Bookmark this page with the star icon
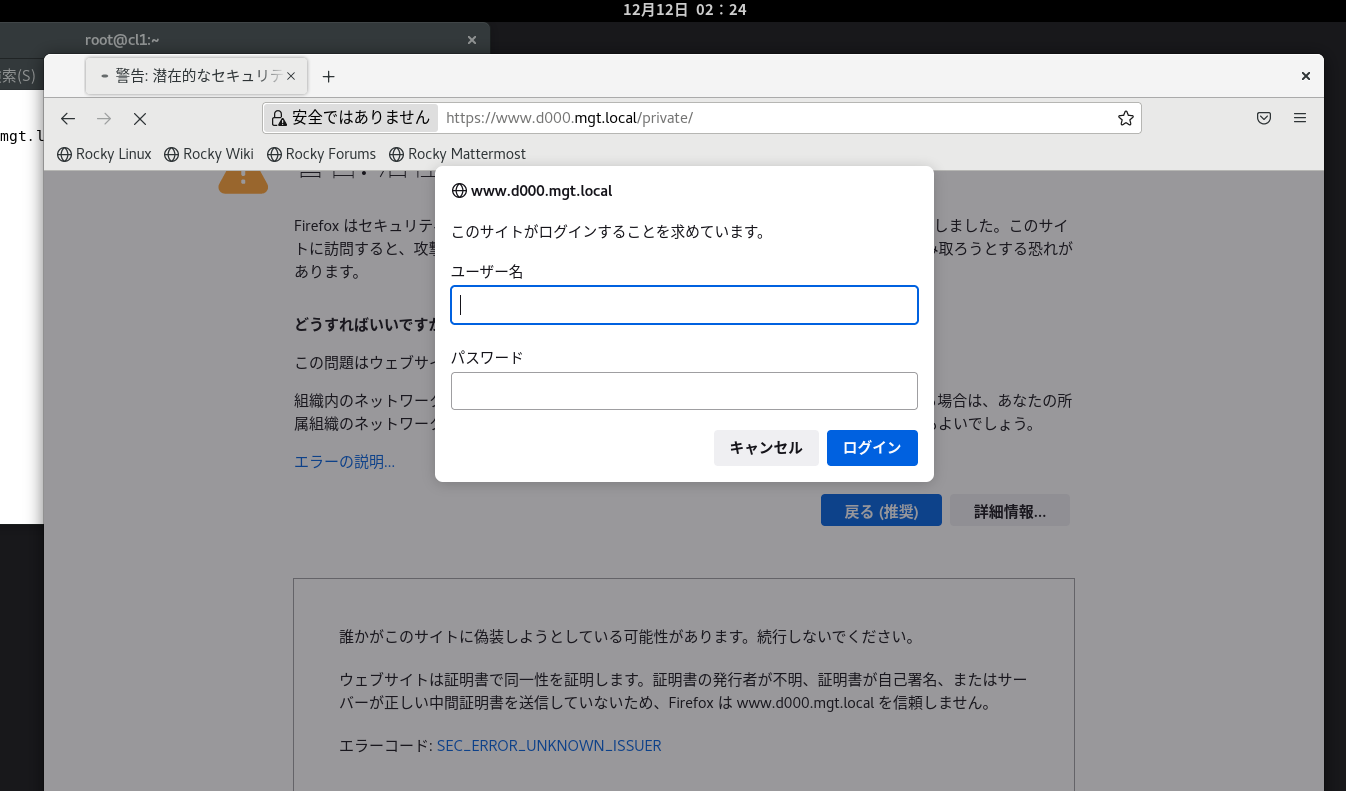 pyautogui.click(x=1125, y=117)
